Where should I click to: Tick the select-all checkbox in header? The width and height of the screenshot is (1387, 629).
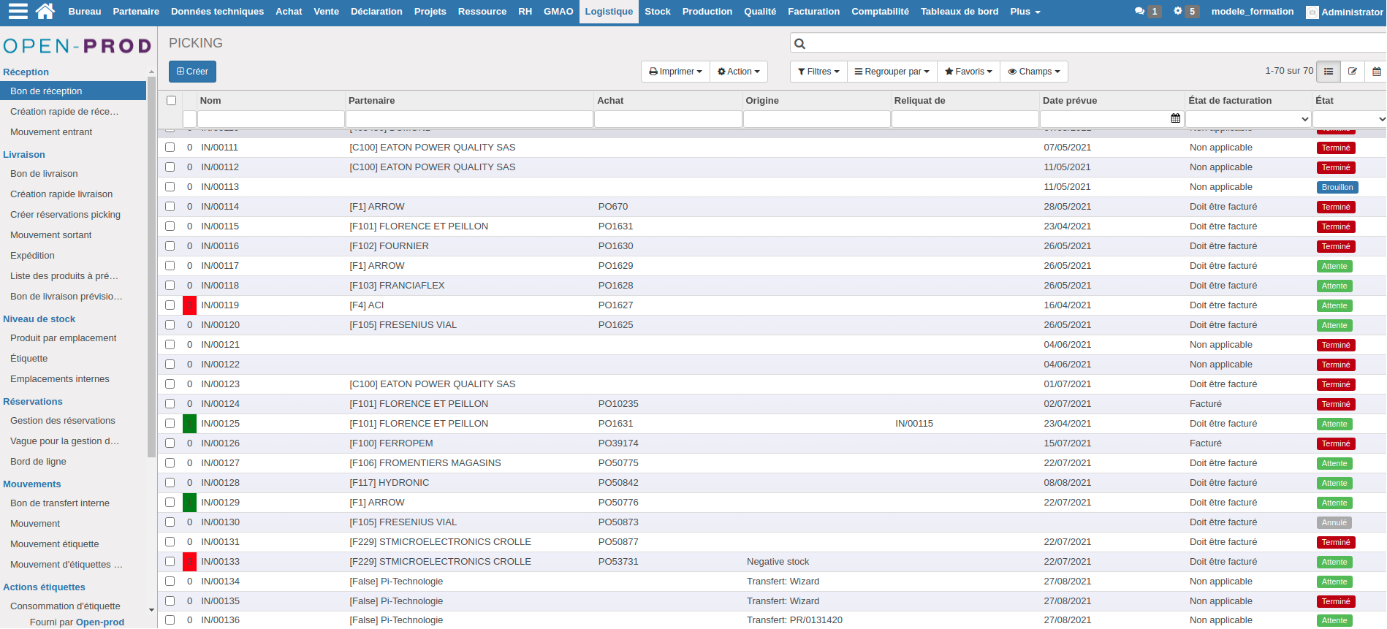(x=171, y=100)
